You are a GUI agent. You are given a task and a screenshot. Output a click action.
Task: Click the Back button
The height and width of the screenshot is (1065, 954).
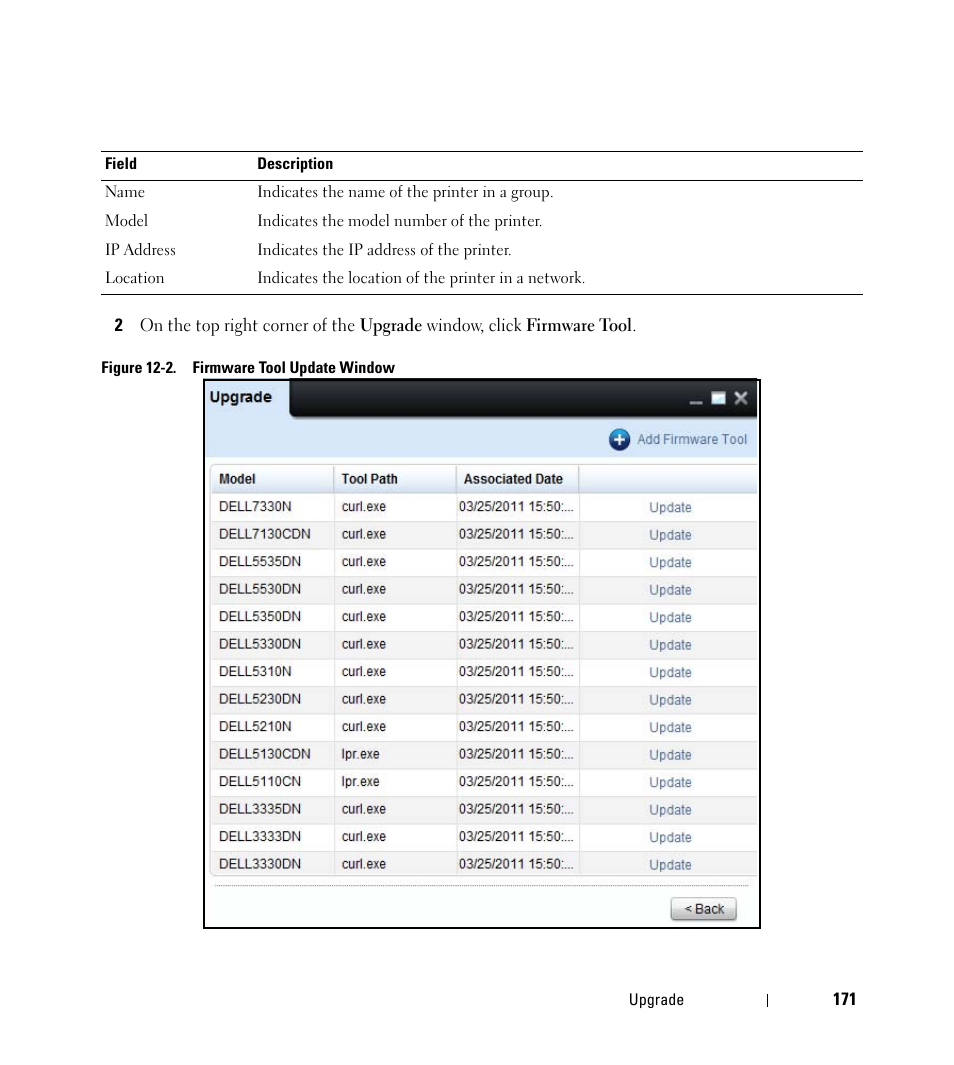703,909
